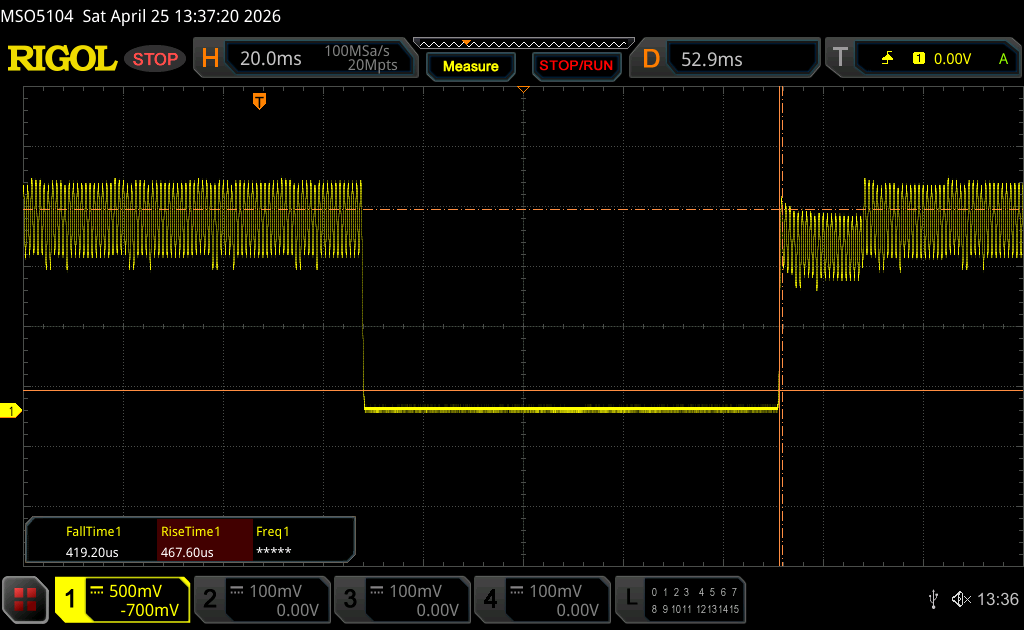Image resolution: width=1024 pixels, height=630 pixels.
Task: Open the 20.0ms timebase scale setting
Action: point(271,59)
